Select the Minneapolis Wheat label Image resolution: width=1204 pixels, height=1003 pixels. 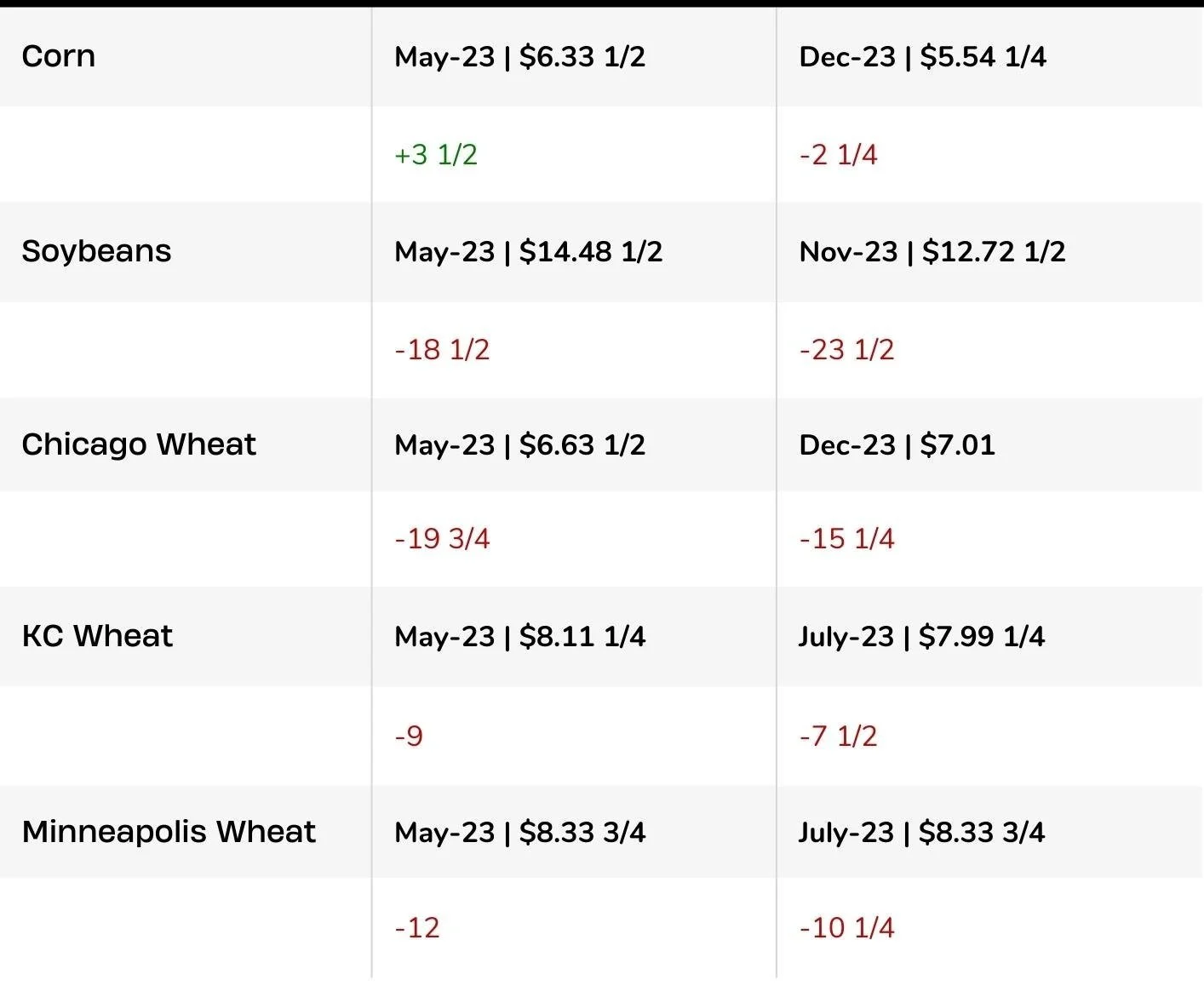coord(169,832)
